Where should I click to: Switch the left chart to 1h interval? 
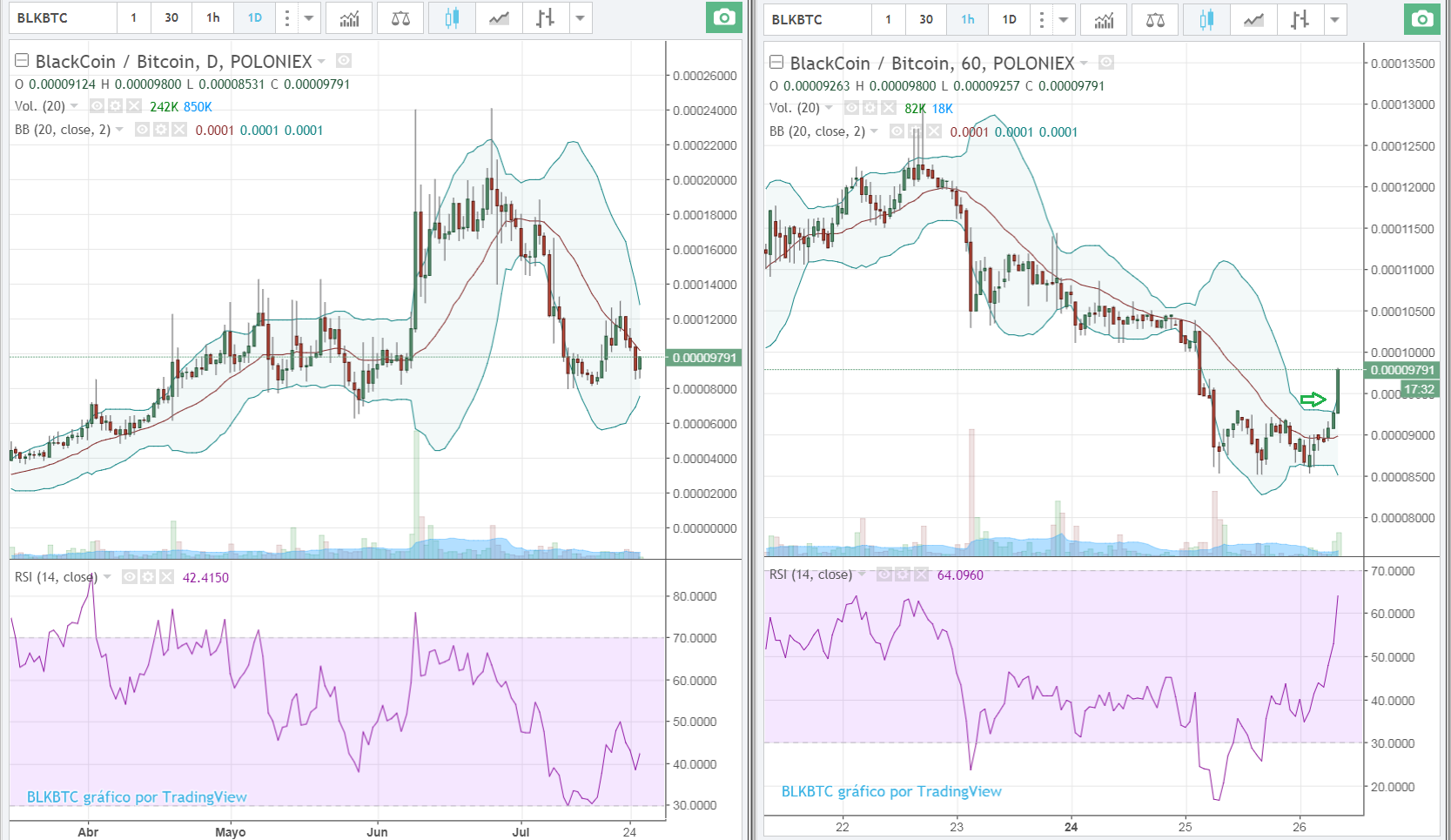212,17
